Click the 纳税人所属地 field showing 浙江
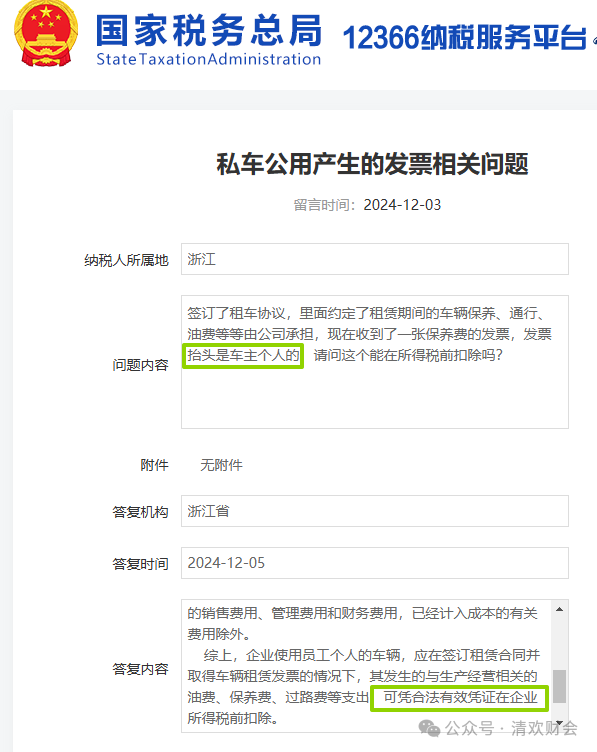 point(375,259)
